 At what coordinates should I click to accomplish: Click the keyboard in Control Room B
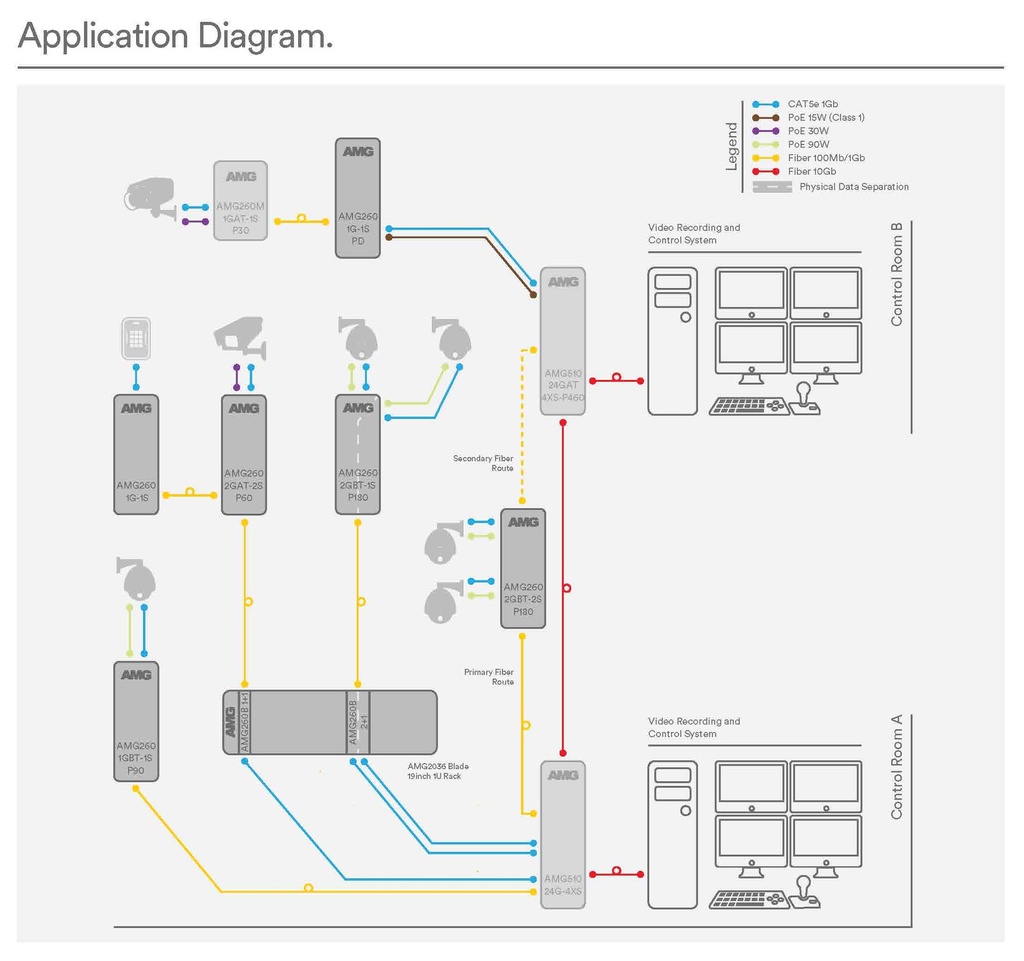pyautogui.click(x=748, y=406)
